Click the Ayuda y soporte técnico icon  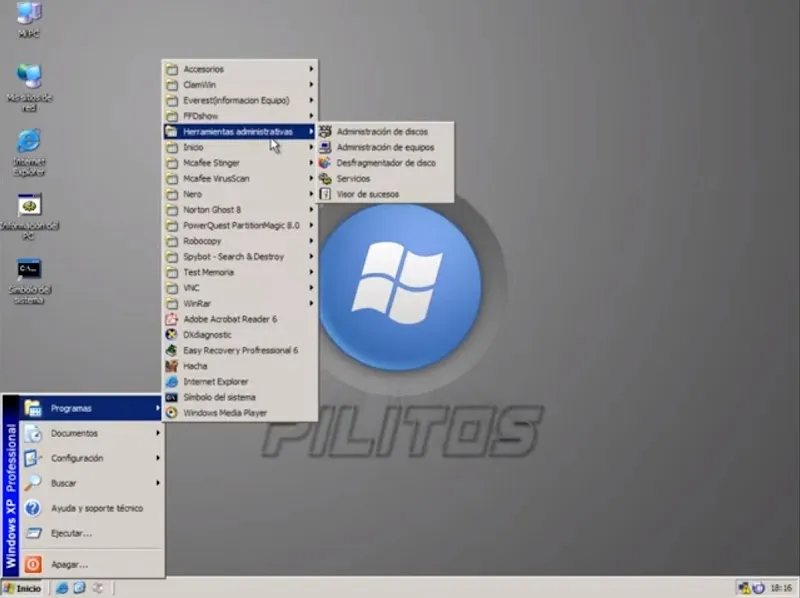point(33,508)
